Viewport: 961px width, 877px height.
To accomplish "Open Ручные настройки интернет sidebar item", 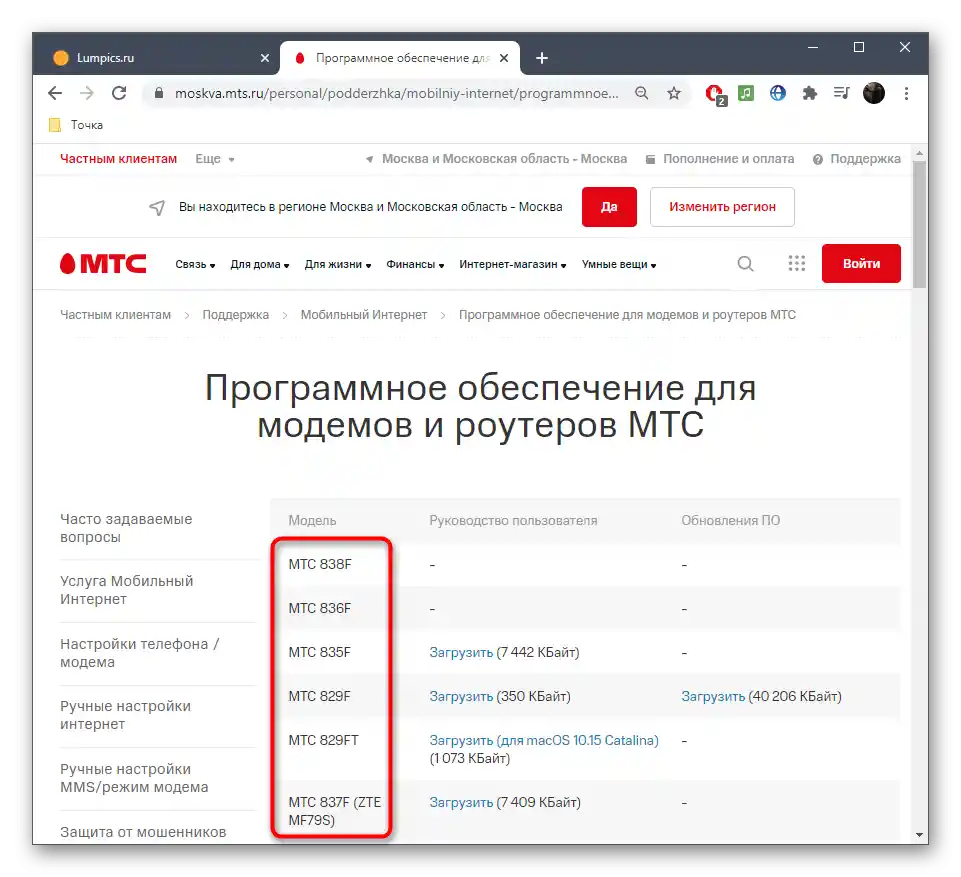I will tap(125, 715).
